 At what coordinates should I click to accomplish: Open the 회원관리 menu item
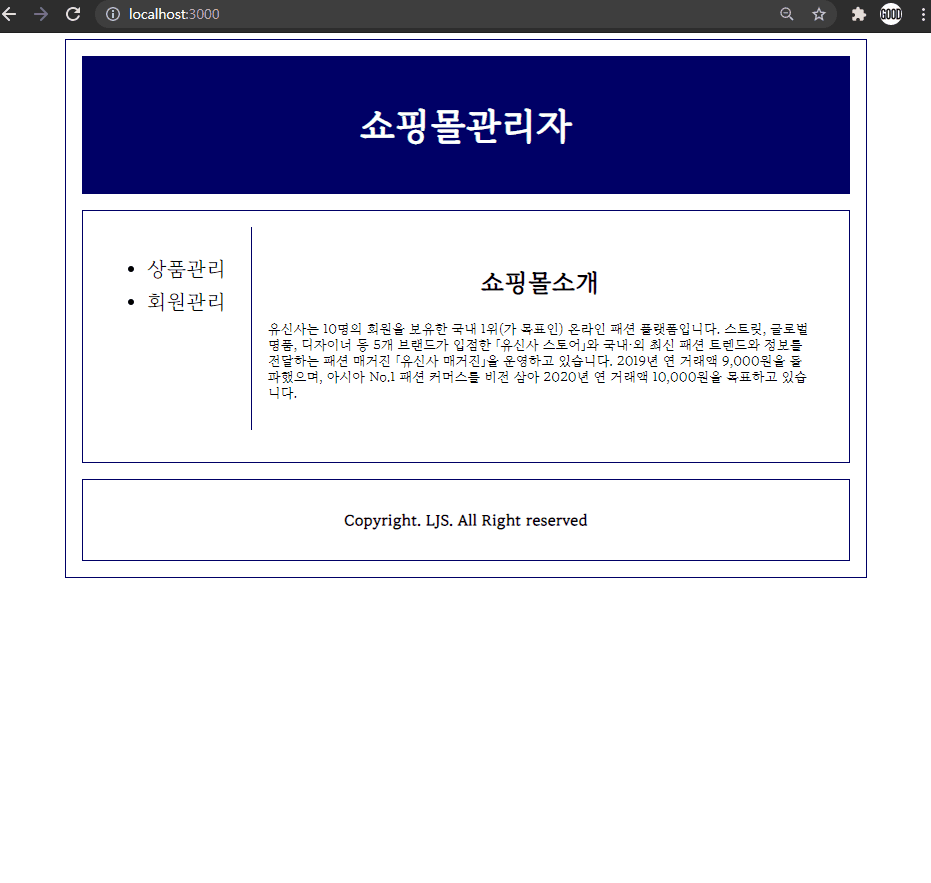pos(186,302)
